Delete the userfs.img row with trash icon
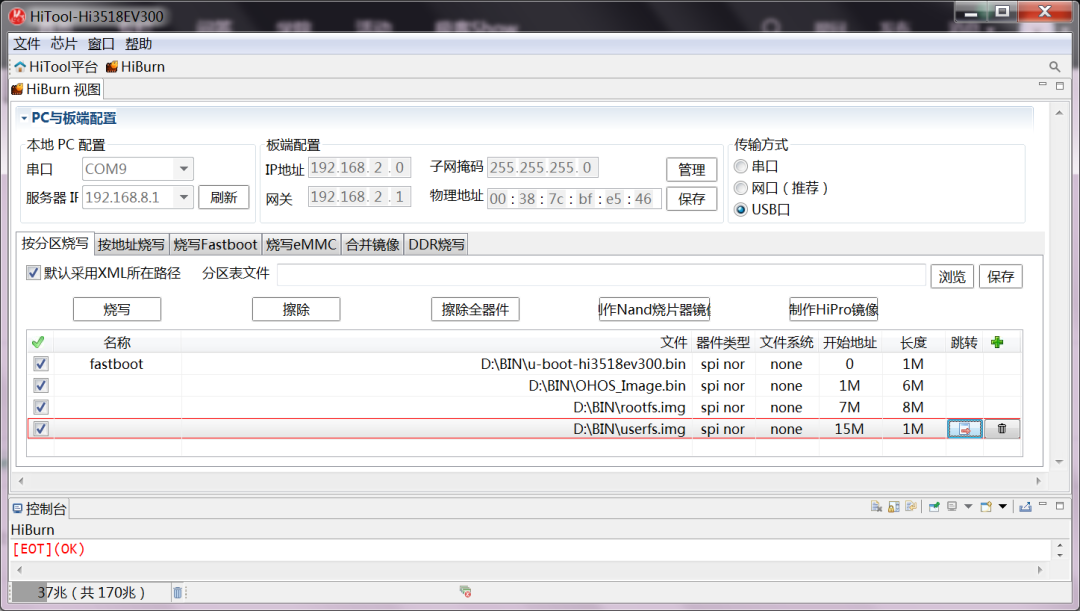 (1001, 428)
